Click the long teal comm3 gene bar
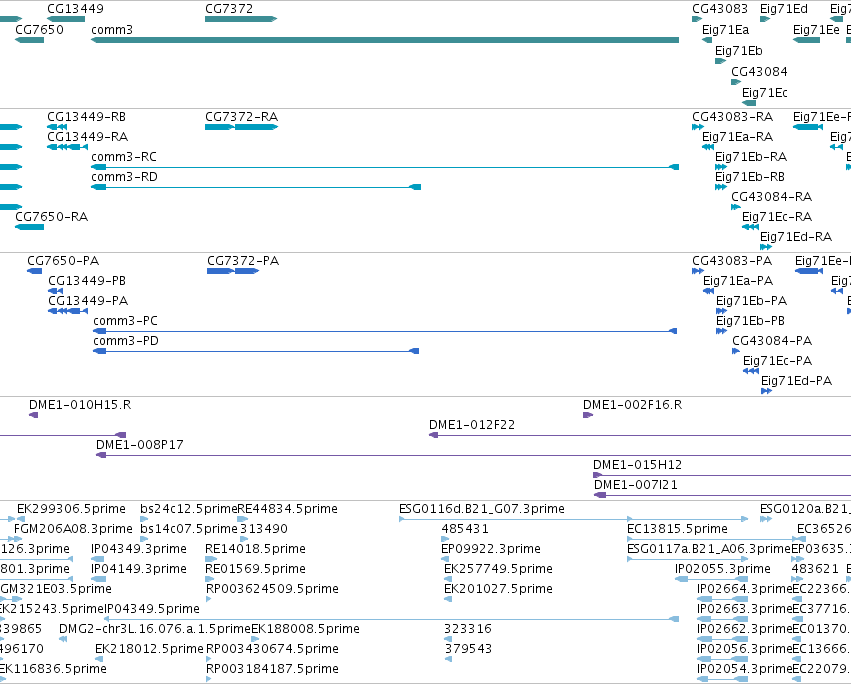Screen dimensions: 851x684 [x=385, y=40]
